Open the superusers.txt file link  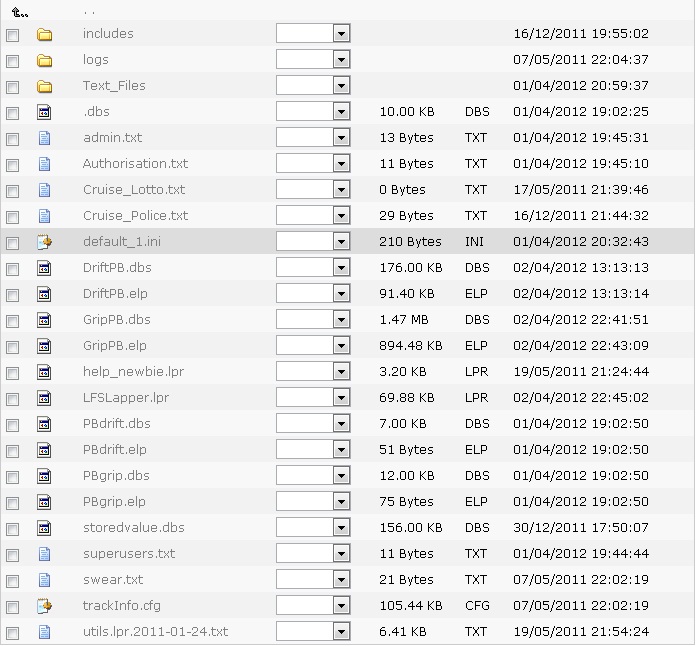[x=129, y=554]
